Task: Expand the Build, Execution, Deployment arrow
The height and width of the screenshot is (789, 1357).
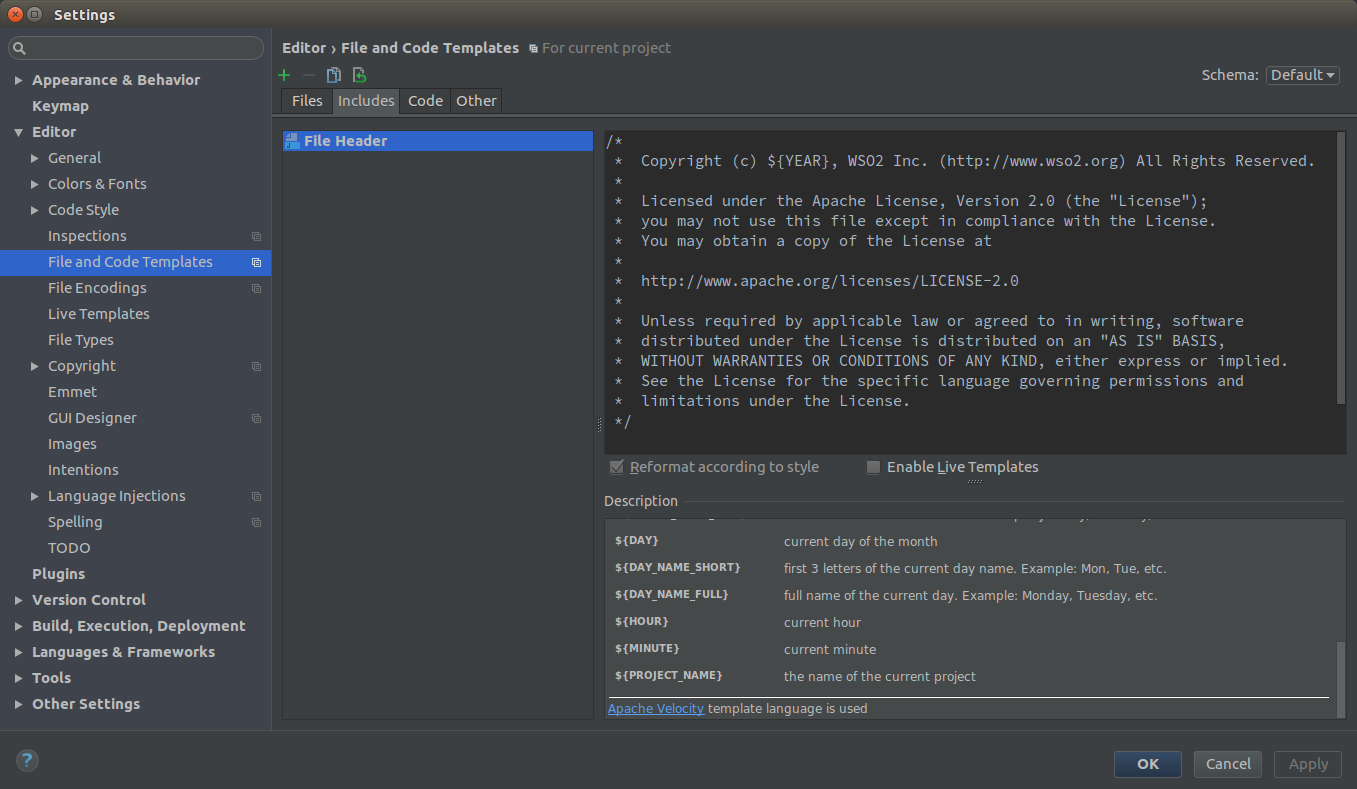Action: 19,626
